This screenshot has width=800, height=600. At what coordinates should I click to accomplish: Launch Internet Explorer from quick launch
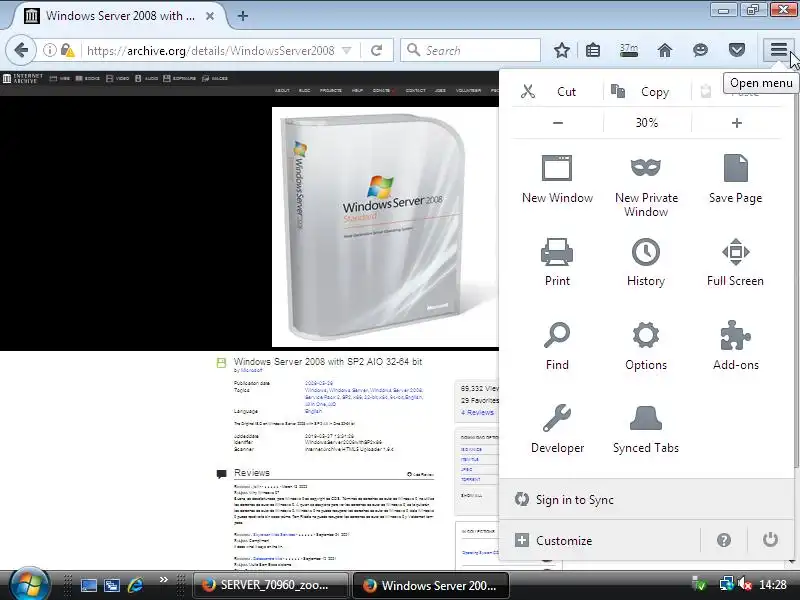[136, 585]
